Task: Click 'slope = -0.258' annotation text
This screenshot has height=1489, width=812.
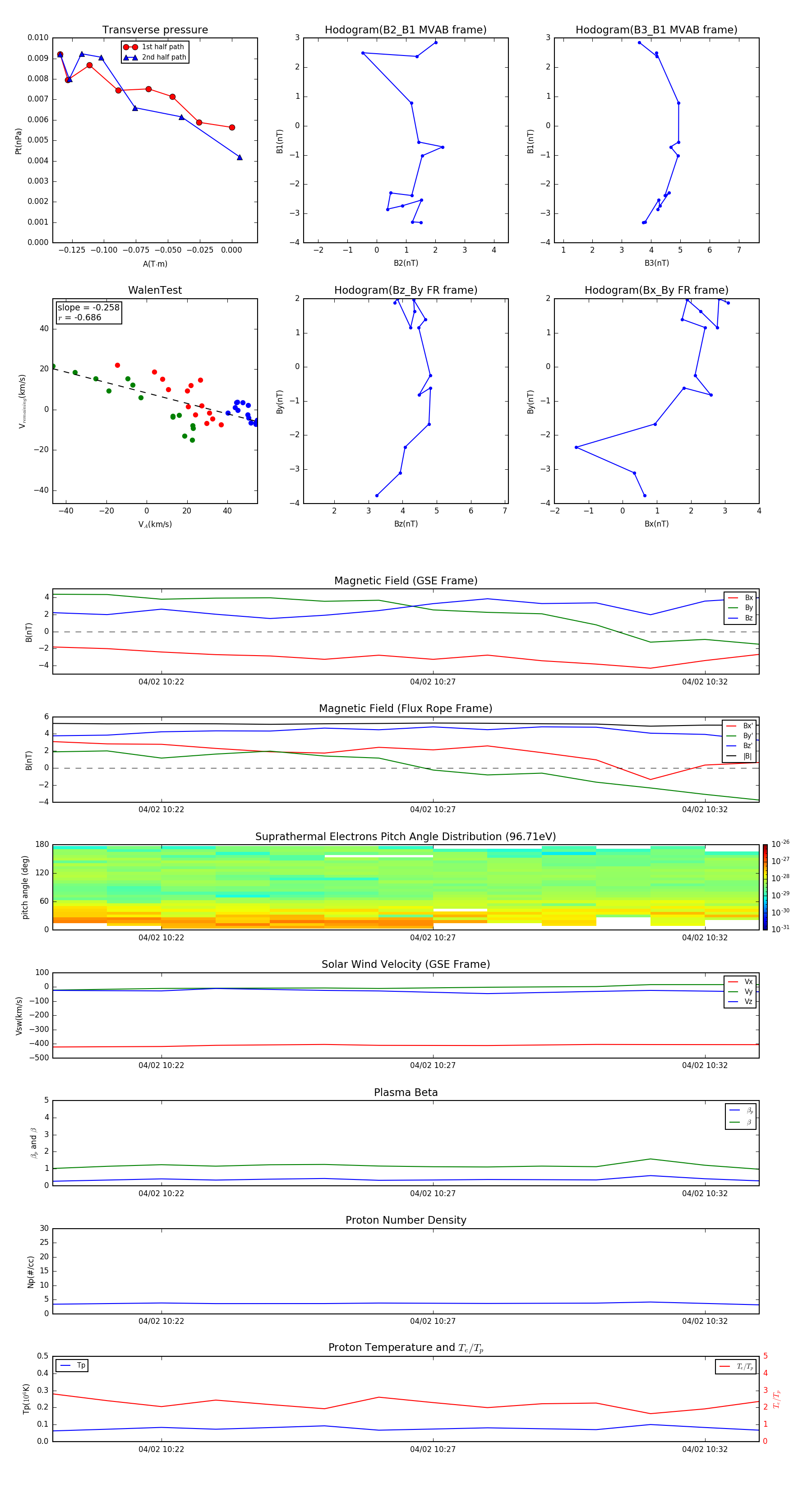Action: point(88,308)
